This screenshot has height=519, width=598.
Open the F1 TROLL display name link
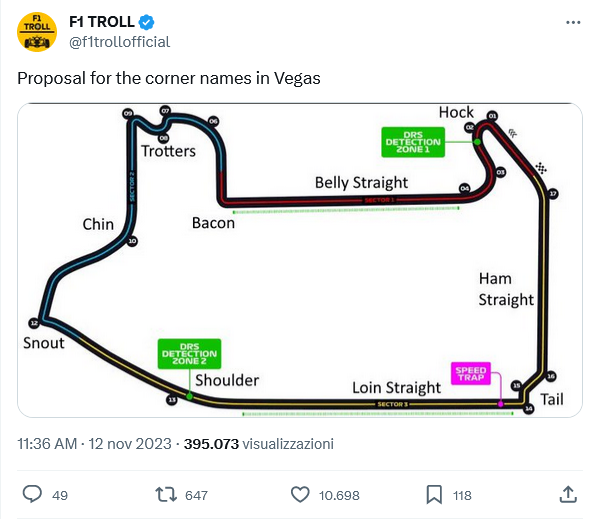102,22
